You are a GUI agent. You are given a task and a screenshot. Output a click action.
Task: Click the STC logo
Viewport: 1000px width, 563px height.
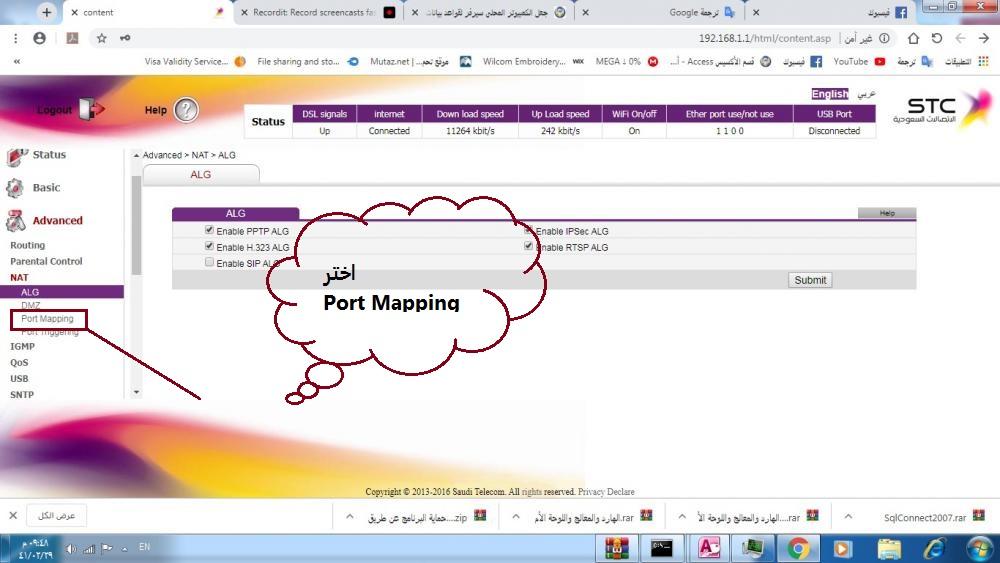(x=942, y=109)
